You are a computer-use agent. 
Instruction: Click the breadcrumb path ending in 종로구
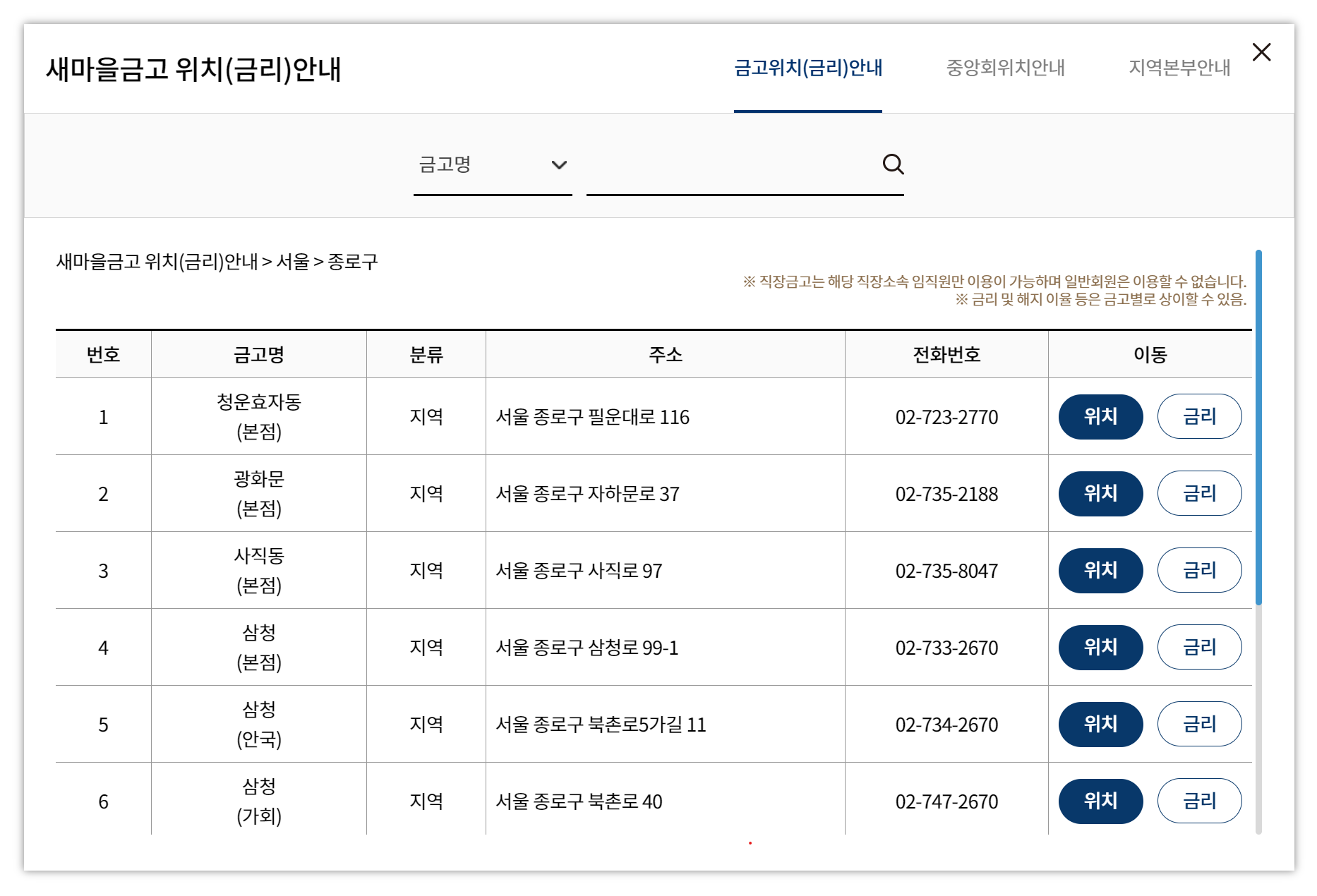click(x=217, y=262)
